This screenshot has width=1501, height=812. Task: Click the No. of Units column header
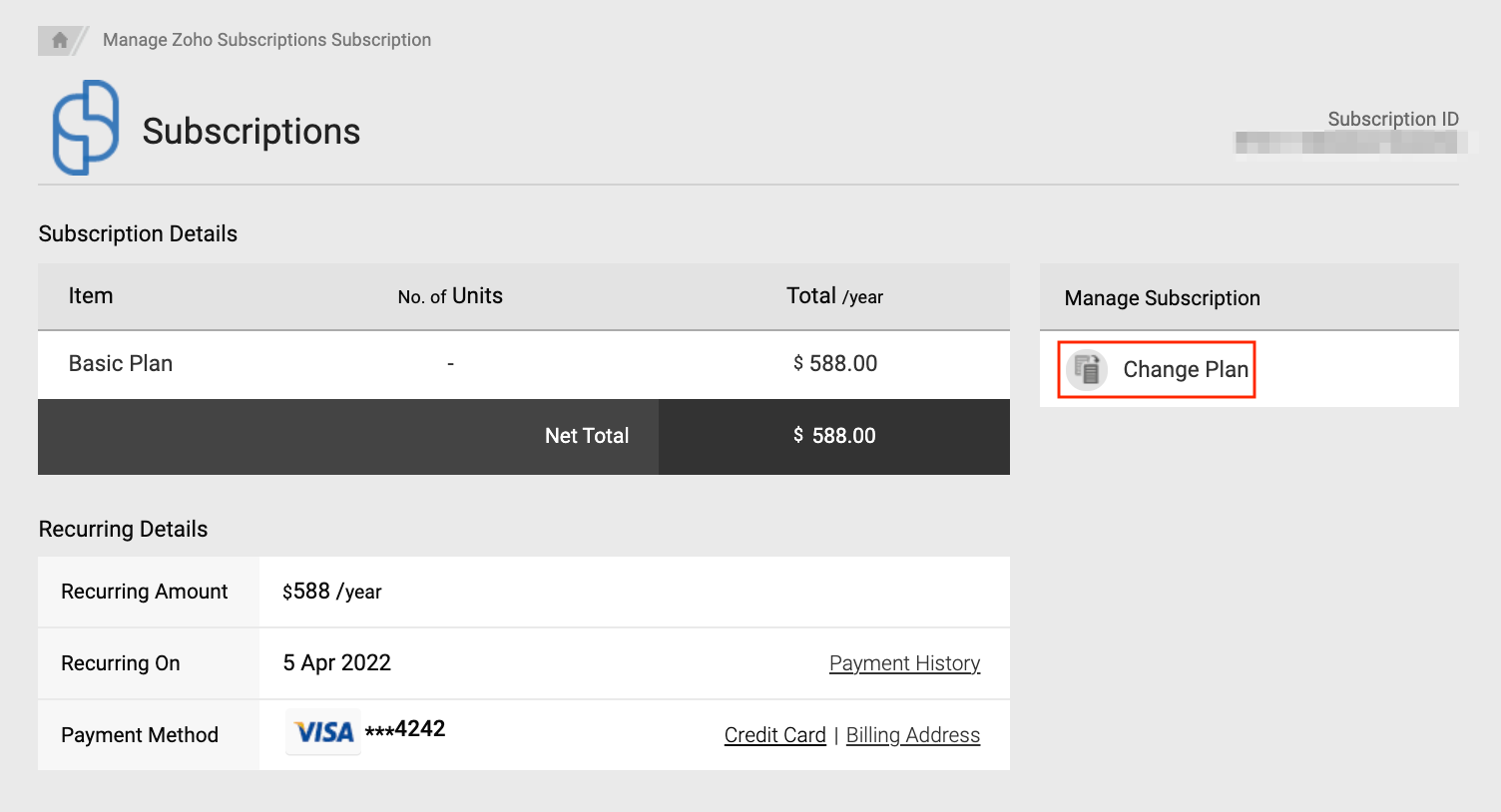450,296
